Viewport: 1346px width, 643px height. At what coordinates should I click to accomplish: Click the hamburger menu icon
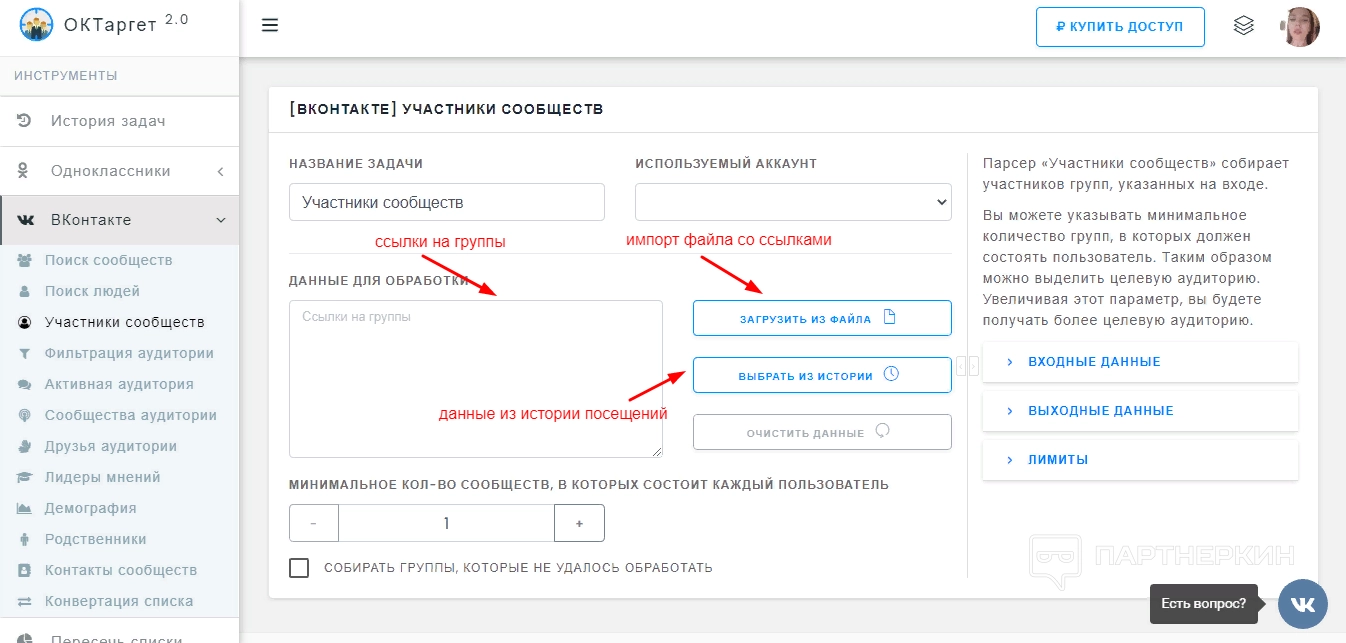click(269, 26)
